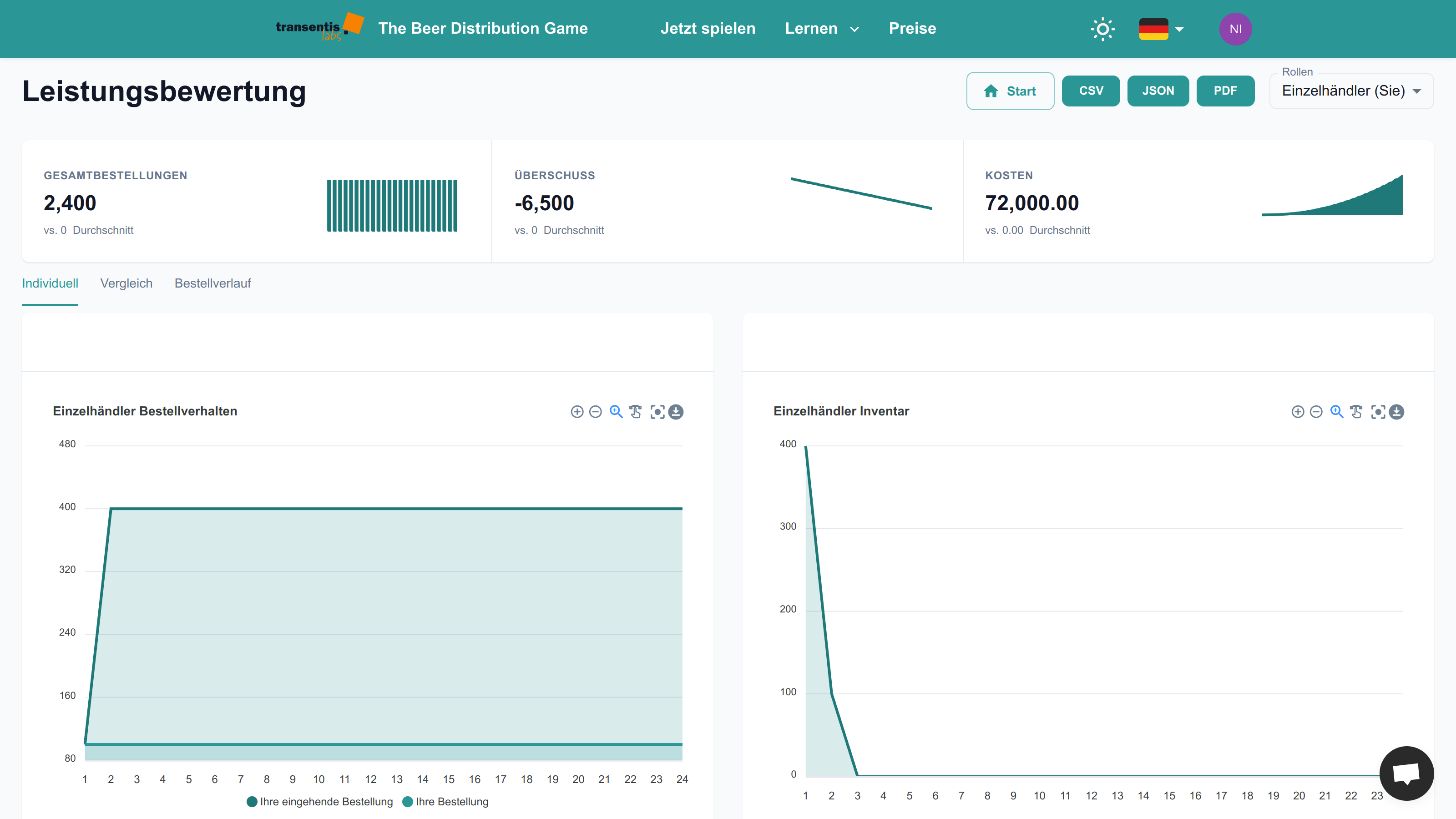This screenshot has height=819, width=1456.
Task: Click the 72,000.00 Kosten value
Action: (x=1031, y=202)
